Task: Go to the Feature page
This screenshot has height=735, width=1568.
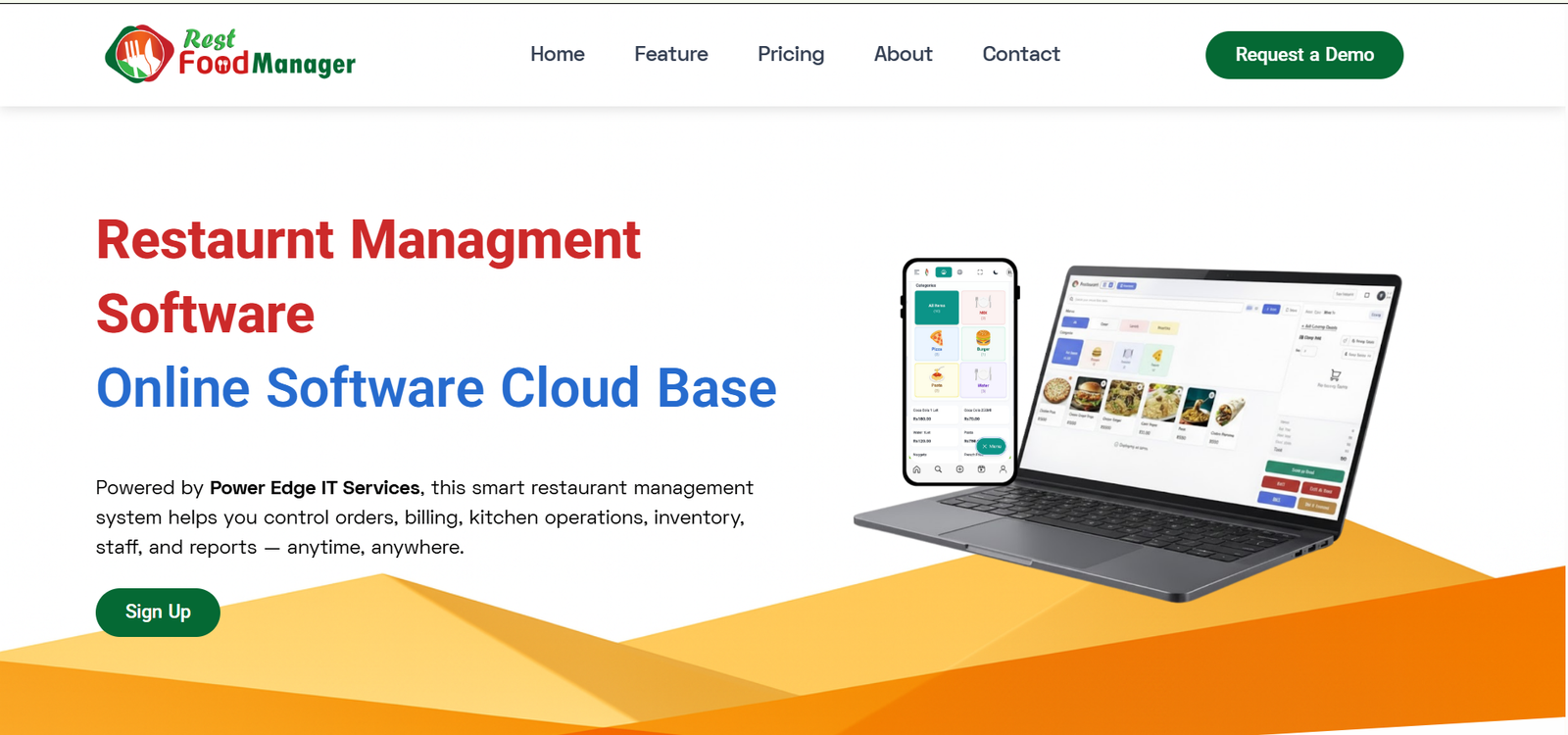Action: 671,54
